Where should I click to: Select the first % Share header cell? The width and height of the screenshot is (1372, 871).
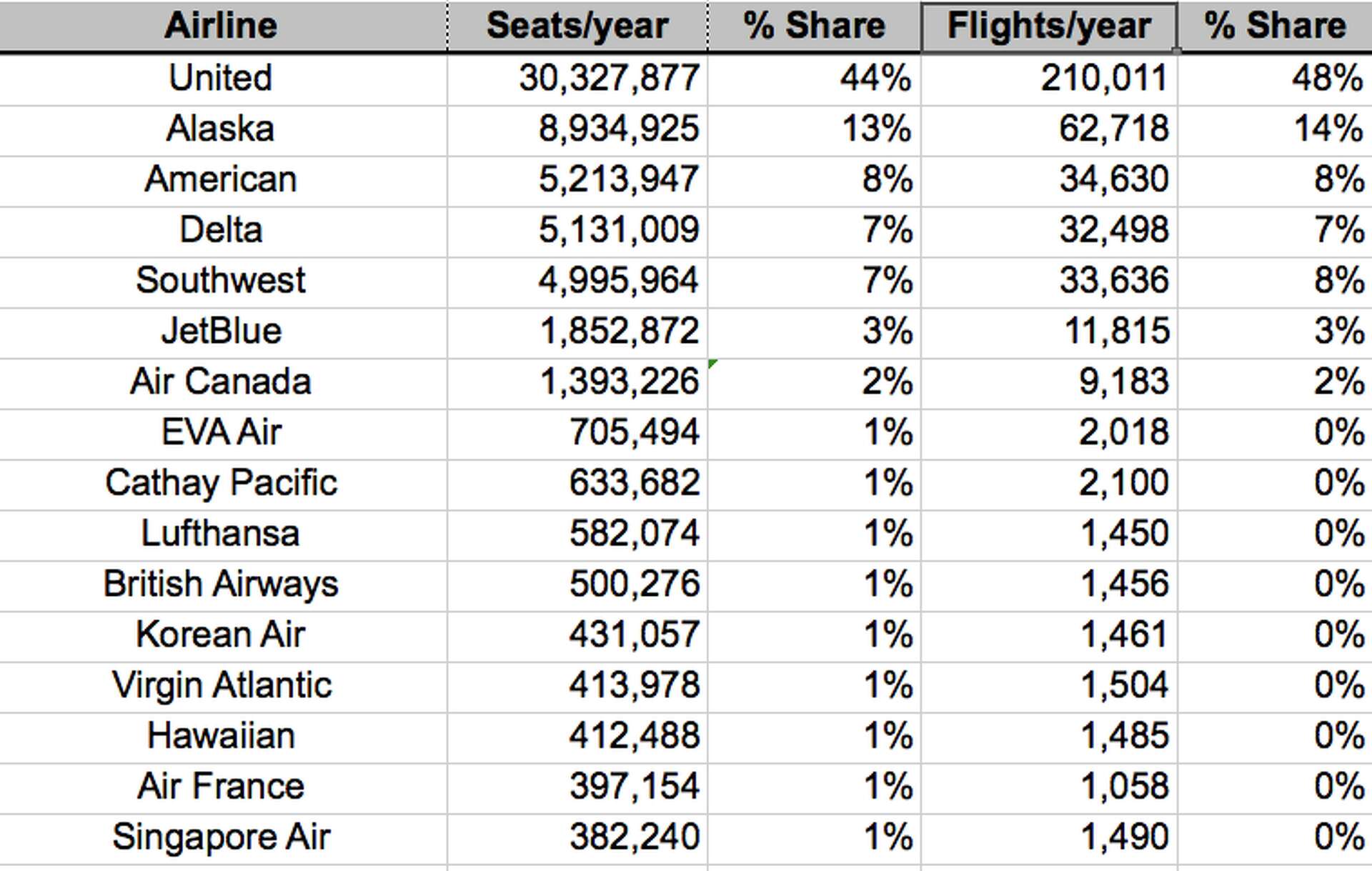814,26
